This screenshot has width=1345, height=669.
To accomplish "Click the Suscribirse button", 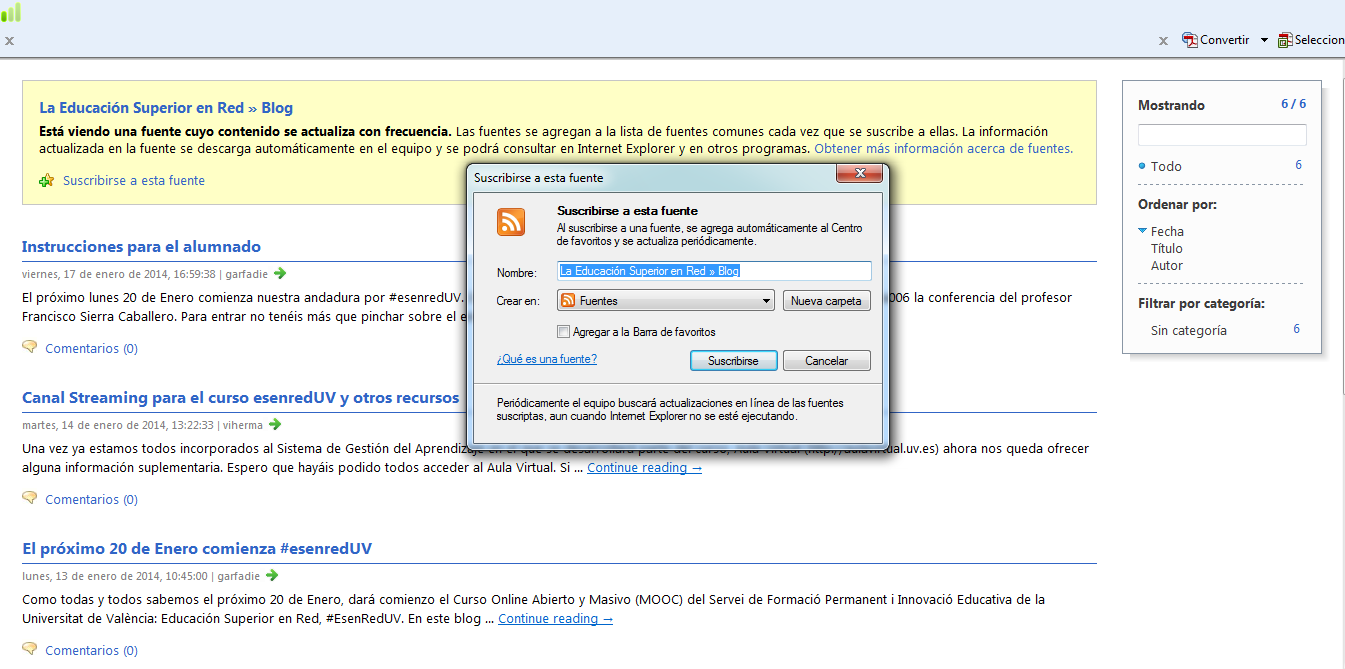I will (x=733, y=360).
